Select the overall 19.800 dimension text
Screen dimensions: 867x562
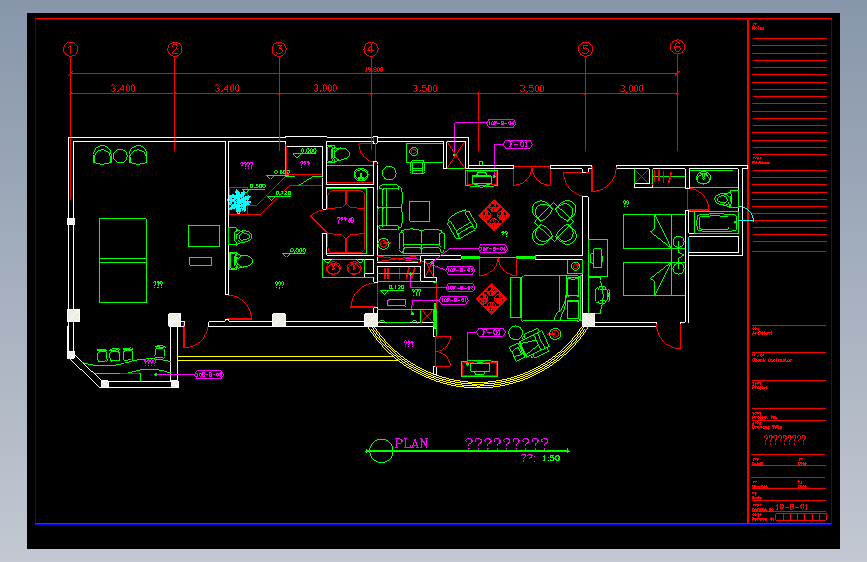(374, 70)
